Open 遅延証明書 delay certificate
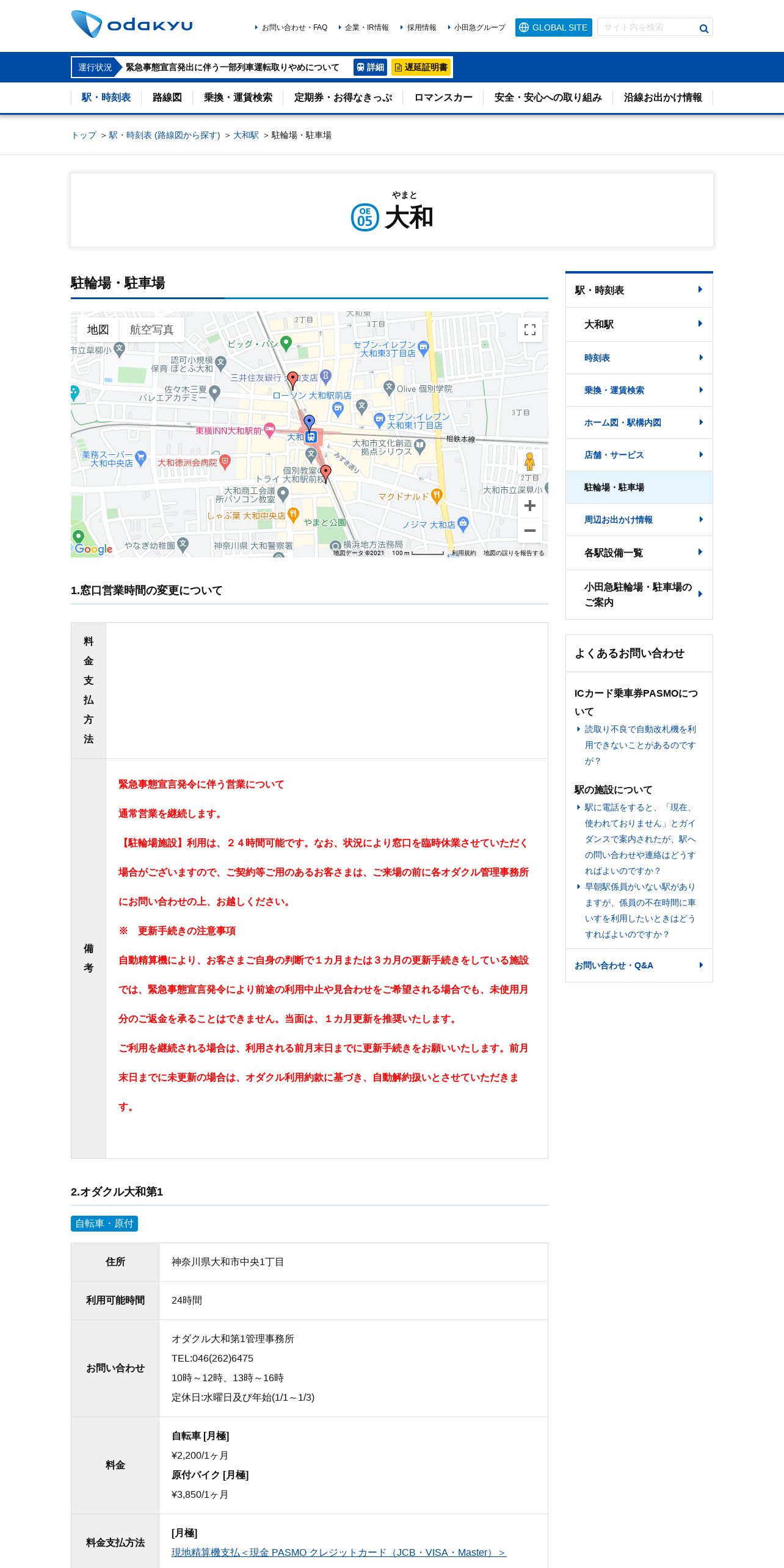 coord(421,67)
